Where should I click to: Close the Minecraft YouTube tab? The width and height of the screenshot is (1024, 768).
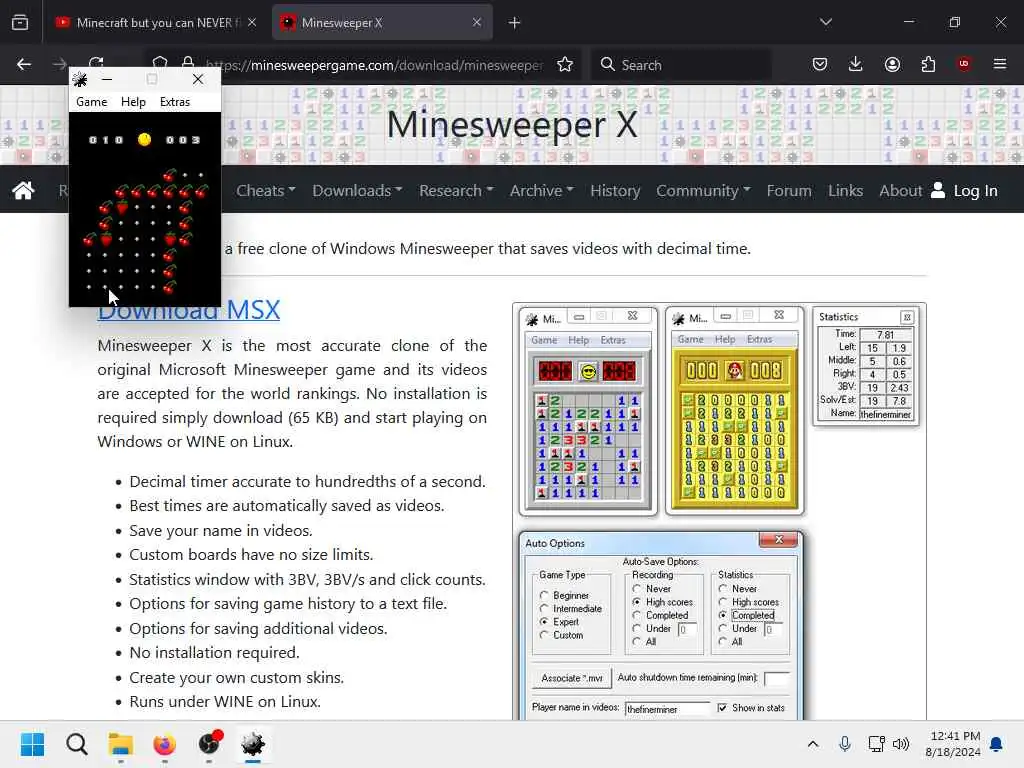(x=252, y=23)
